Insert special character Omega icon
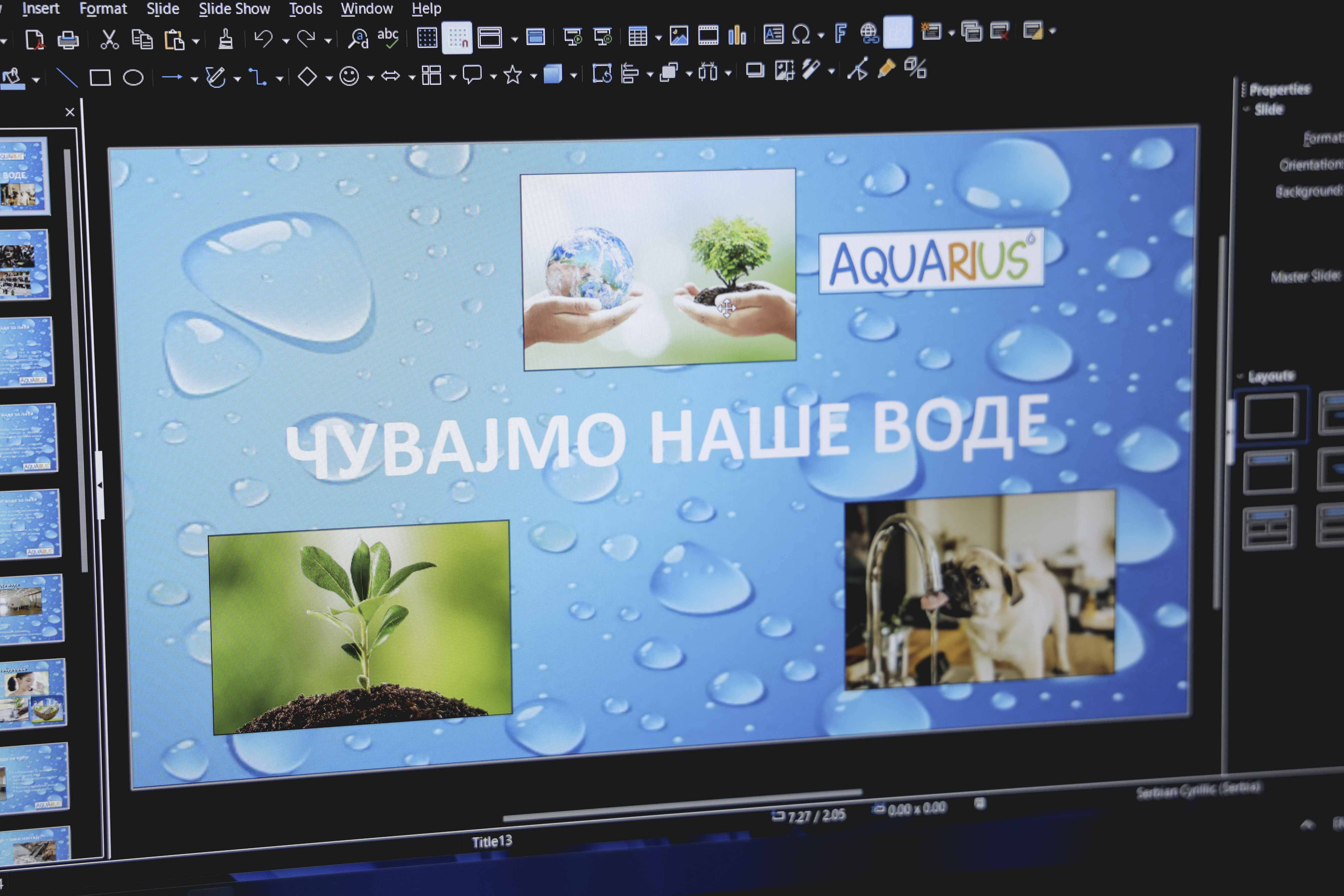The image size is (1344, 896). point(801,35)
